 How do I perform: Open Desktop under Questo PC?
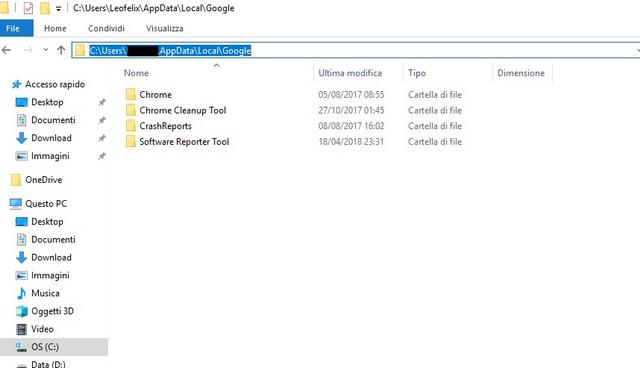click(47, 222)
